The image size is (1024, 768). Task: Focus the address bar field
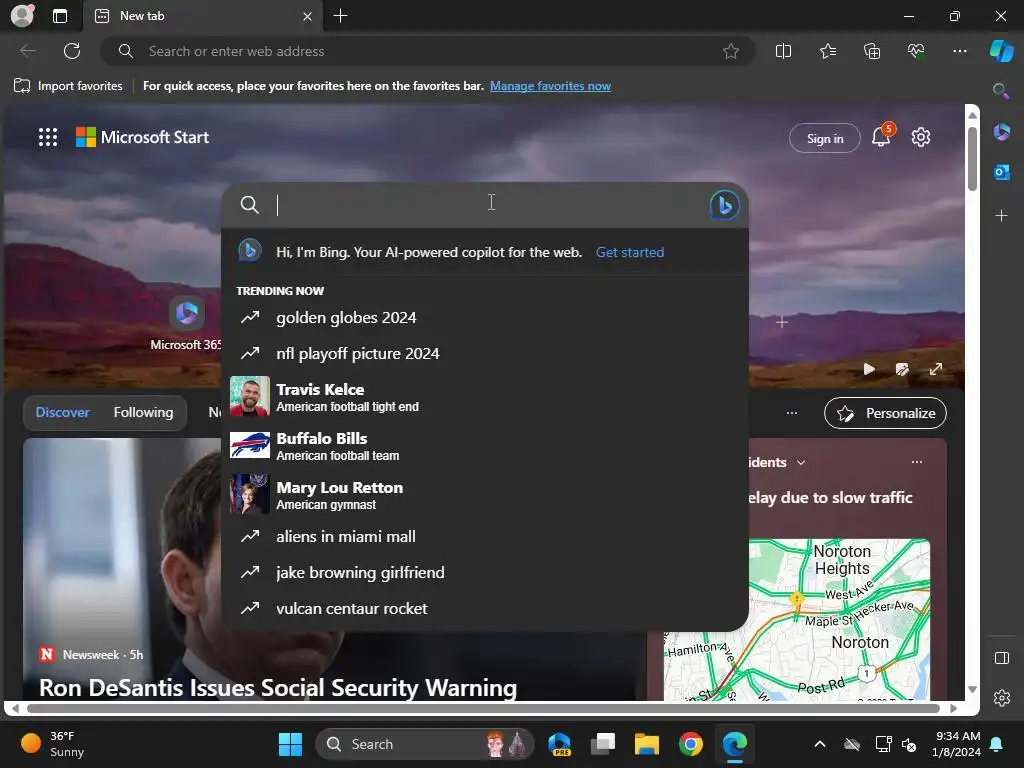(x=428, y=51)
